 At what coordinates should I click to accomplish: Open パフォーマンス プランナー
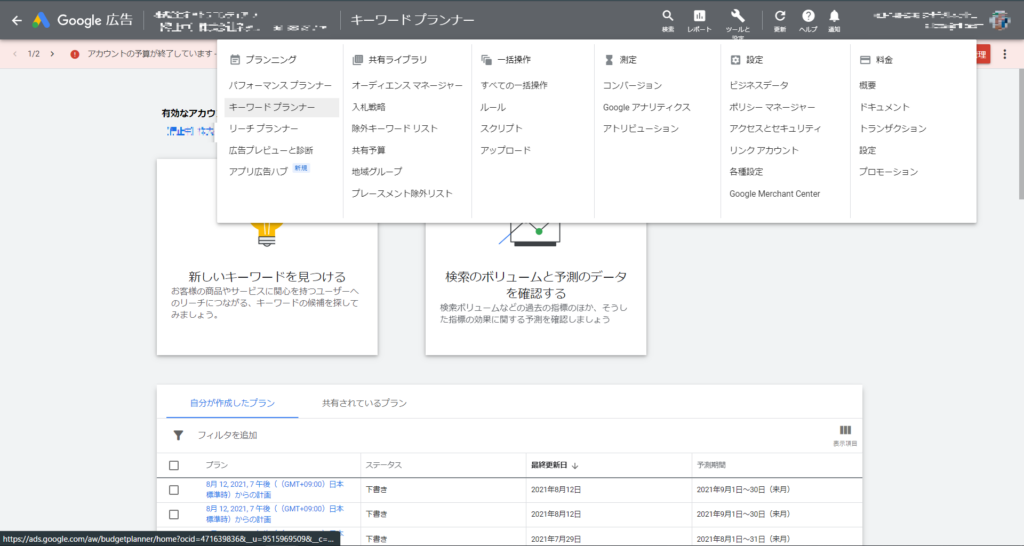pyautogui.click(x=280, y=86)
